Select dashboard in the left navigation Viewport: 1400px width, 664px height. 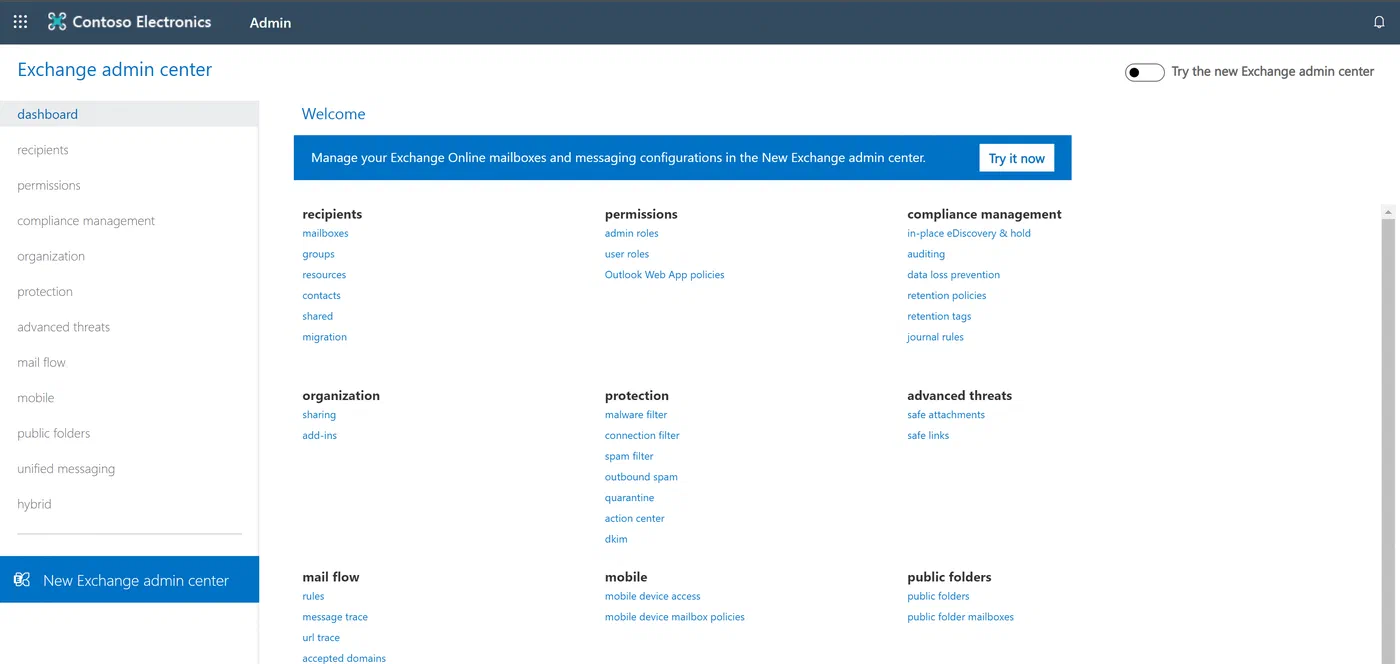click(x=129, y=114)
